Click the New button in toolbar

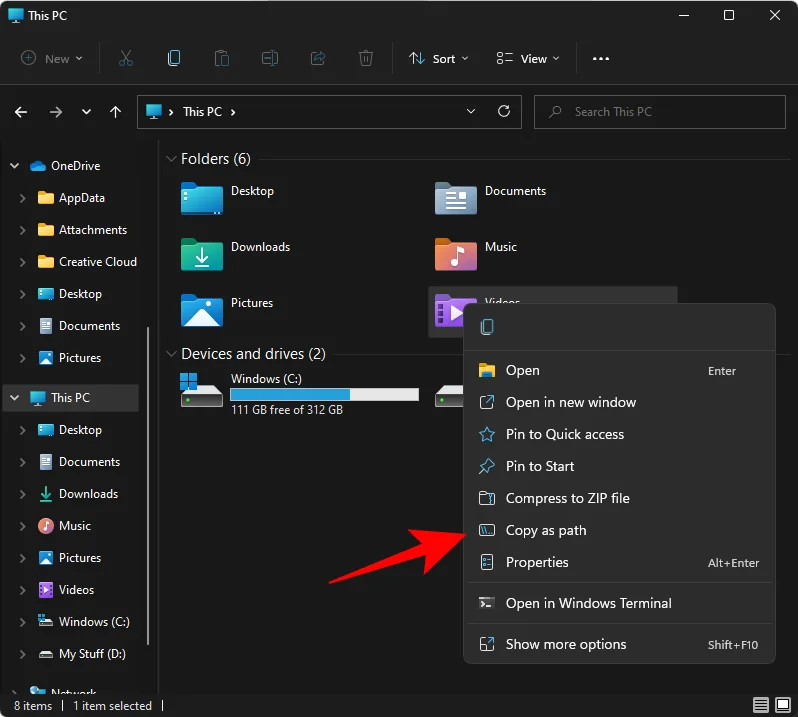tap(53, 59)
